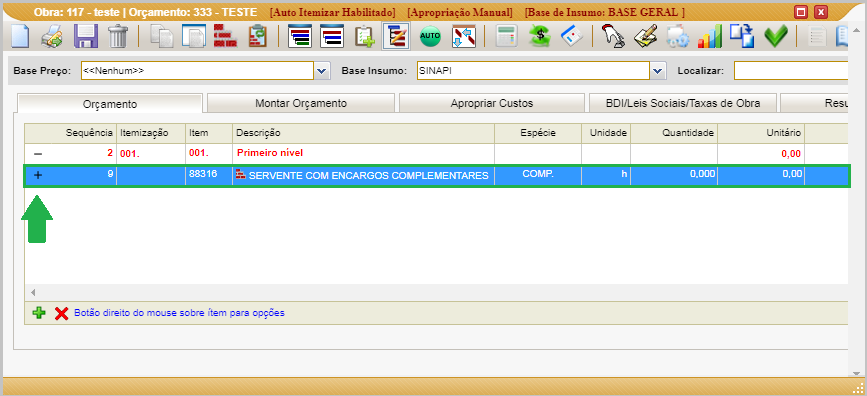The image size is (867, 396).
Task: Click the blue pages transfer icon
Action: tap(742, 37)
